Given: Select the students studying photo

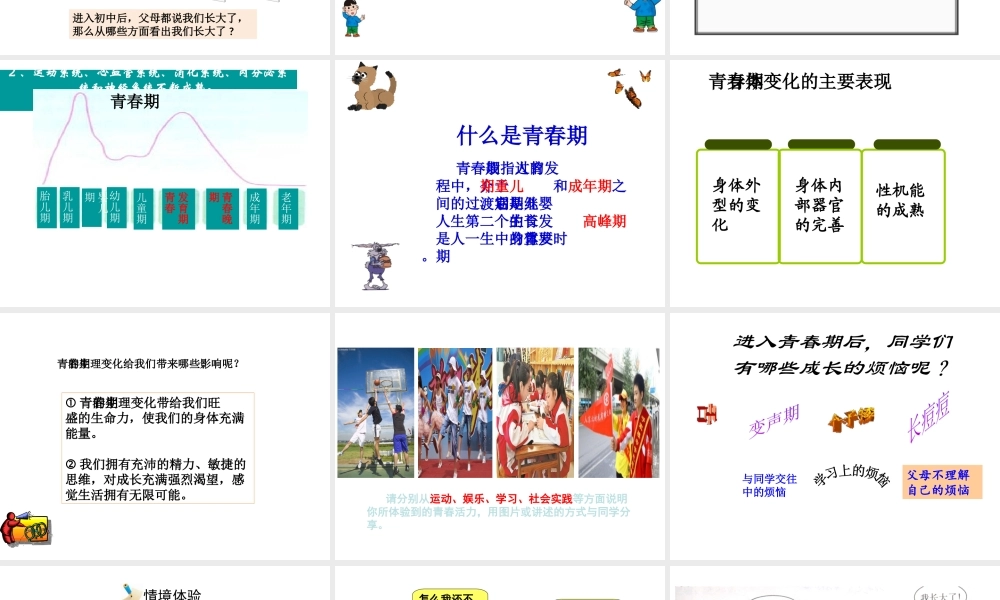Looking at the screenshot, I should [536, 413].
